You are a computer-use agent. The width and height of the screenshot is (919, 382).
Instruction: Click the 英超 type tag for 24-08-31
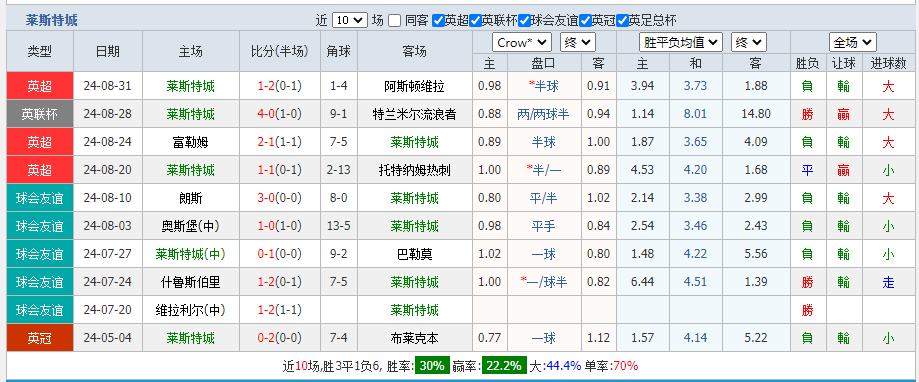[40, 86]
